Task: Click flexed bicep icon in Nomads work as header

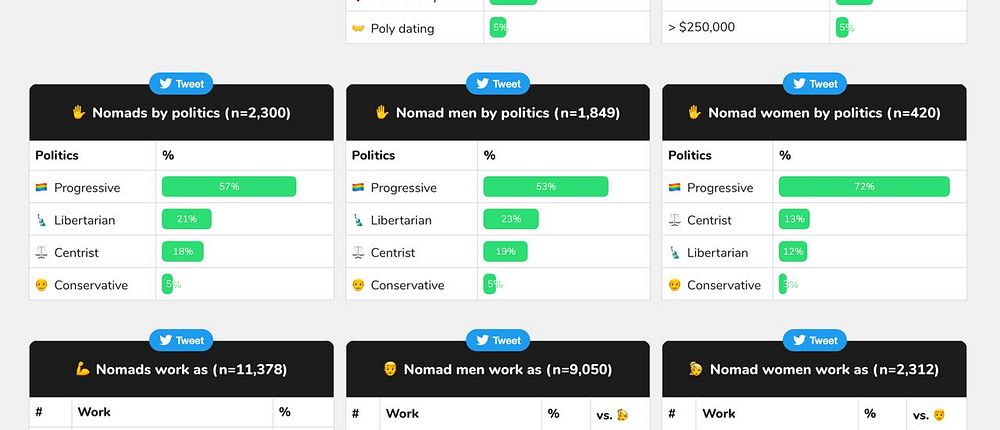Action: click(83, 369)
